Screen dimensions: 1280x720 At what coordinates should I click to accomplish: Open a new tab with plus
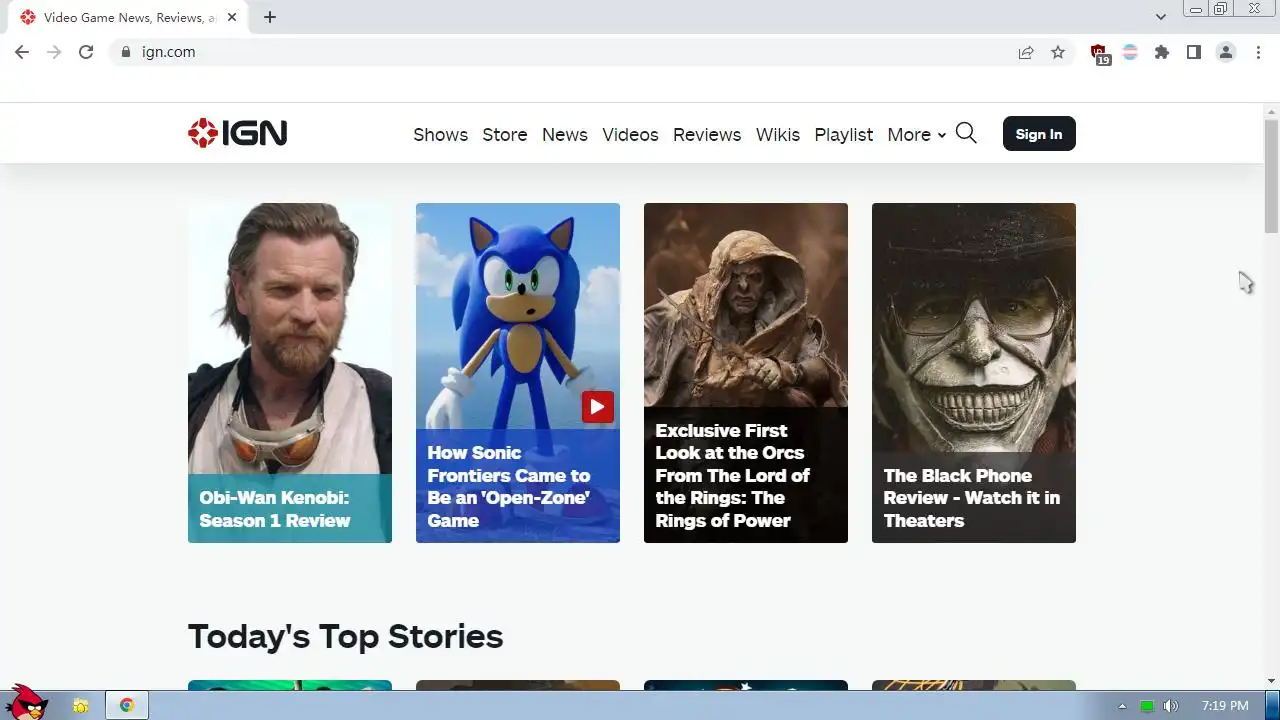pos(270,17)
